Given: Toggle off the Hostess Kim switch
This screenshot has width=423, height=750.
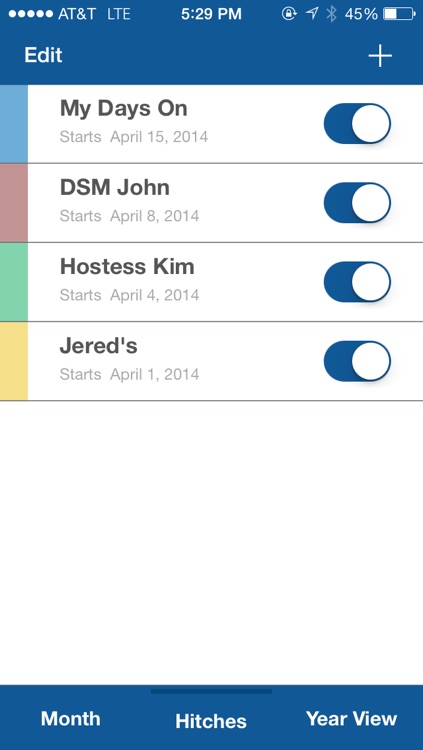Looking at the screenshot, I should [x=357, y=282].
